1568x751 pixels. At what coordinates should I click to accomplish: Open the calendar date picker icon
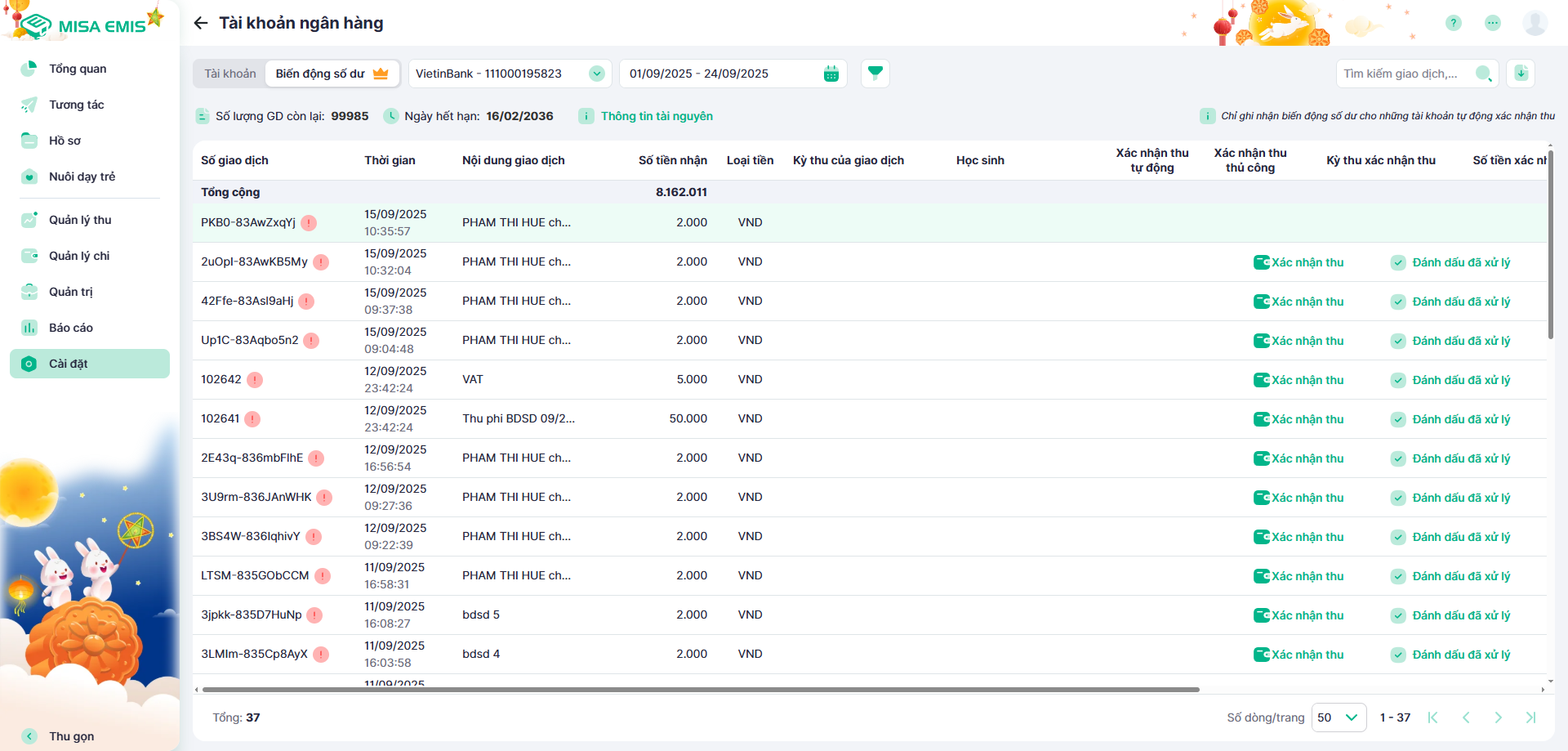(831, 74)
